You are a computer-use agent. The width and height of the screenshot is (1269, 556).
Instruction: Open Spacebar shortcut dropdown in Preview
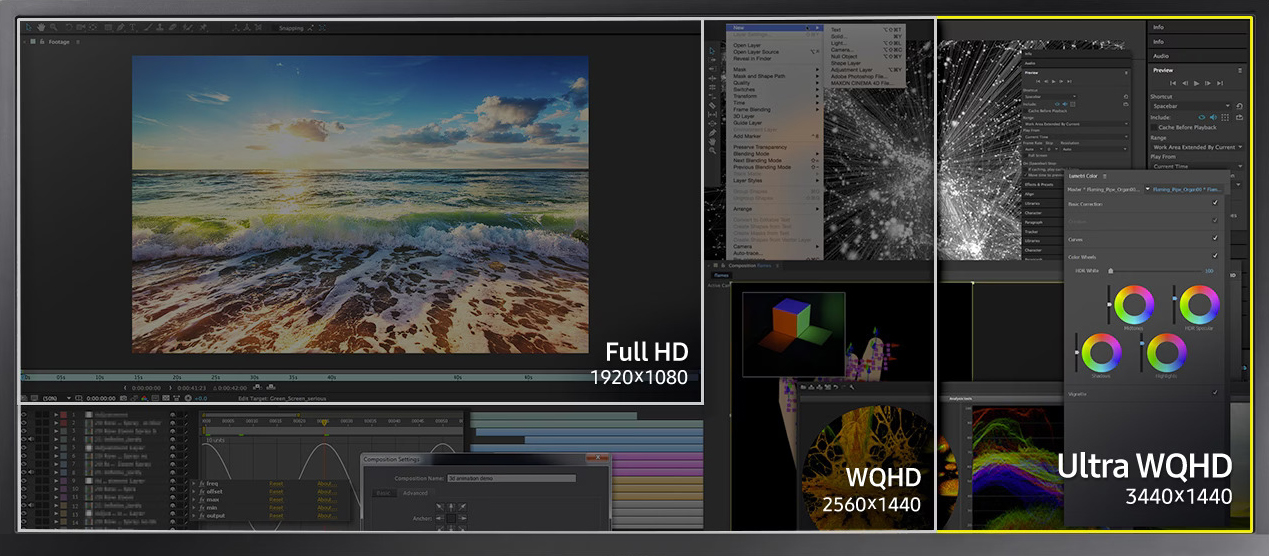tap(1191, 106)
